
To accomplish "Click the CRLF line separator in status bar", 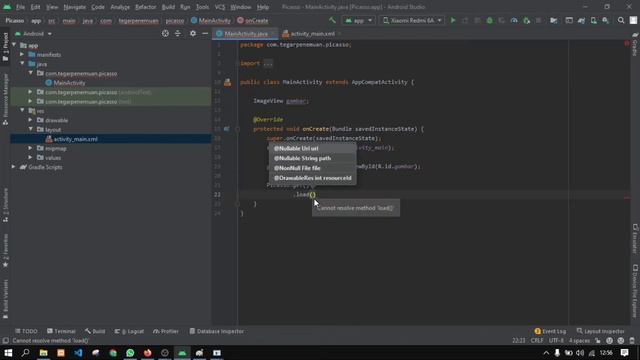I will (x=537, y=340).
